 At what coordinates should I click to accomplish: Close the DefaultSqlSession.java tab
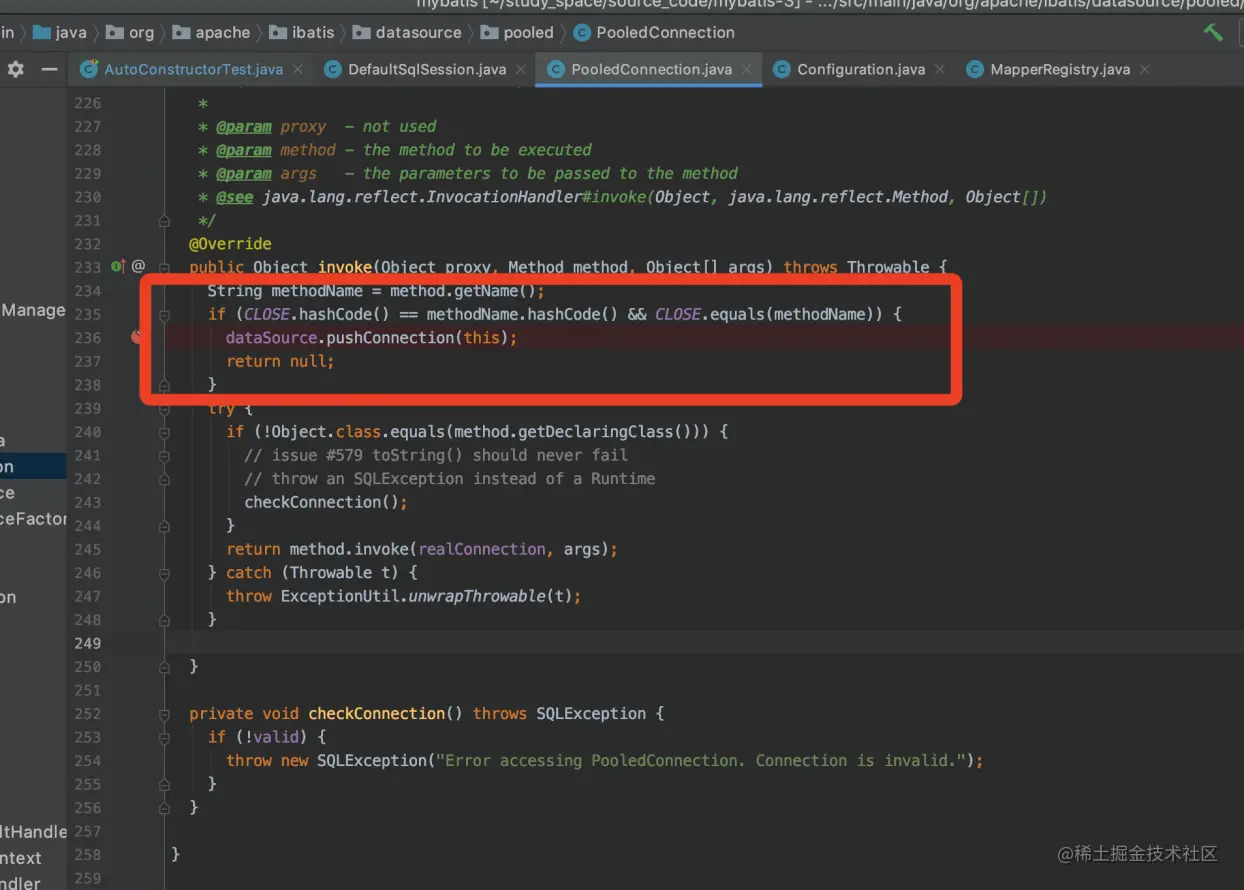(522, 69)
